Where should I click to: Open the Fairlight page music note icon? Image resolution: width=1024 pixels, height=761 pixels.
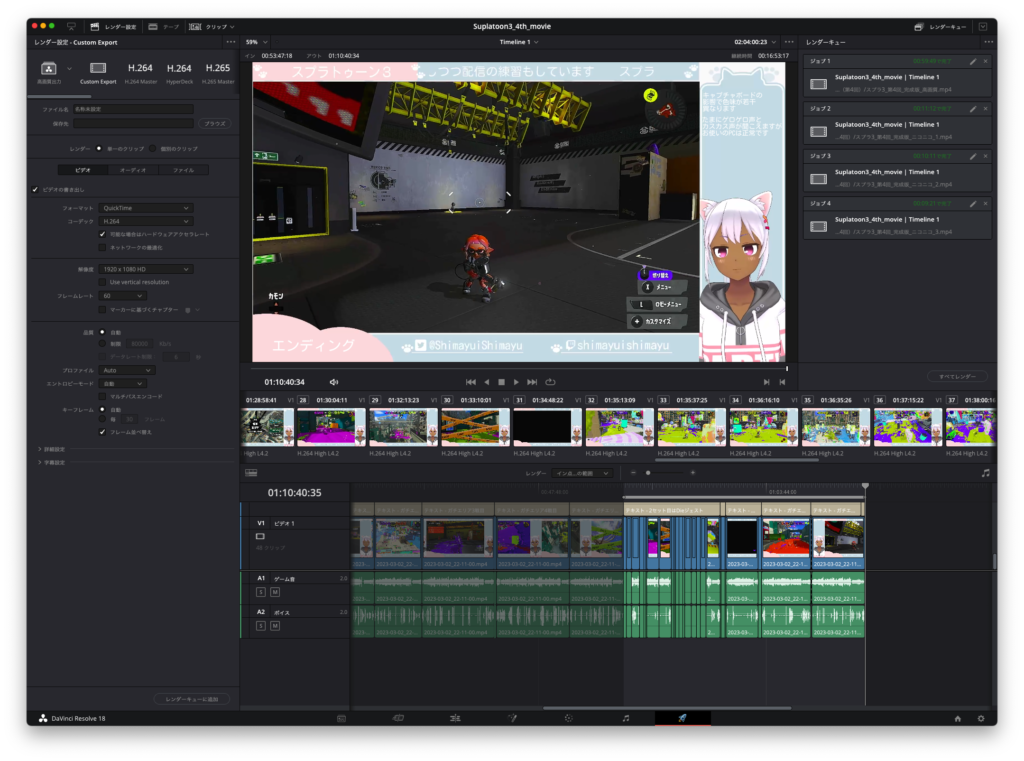tap(626, 718)
